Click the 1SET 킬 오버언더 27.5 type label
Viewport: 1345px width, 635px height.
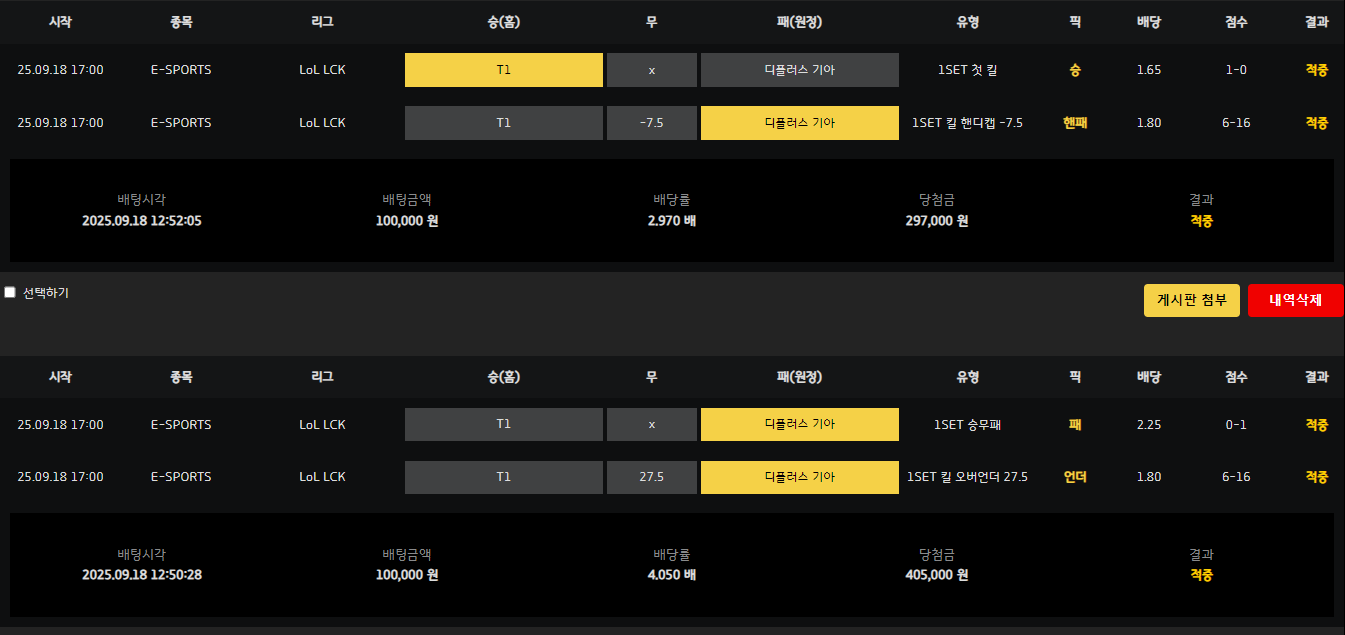click(967, 477)
